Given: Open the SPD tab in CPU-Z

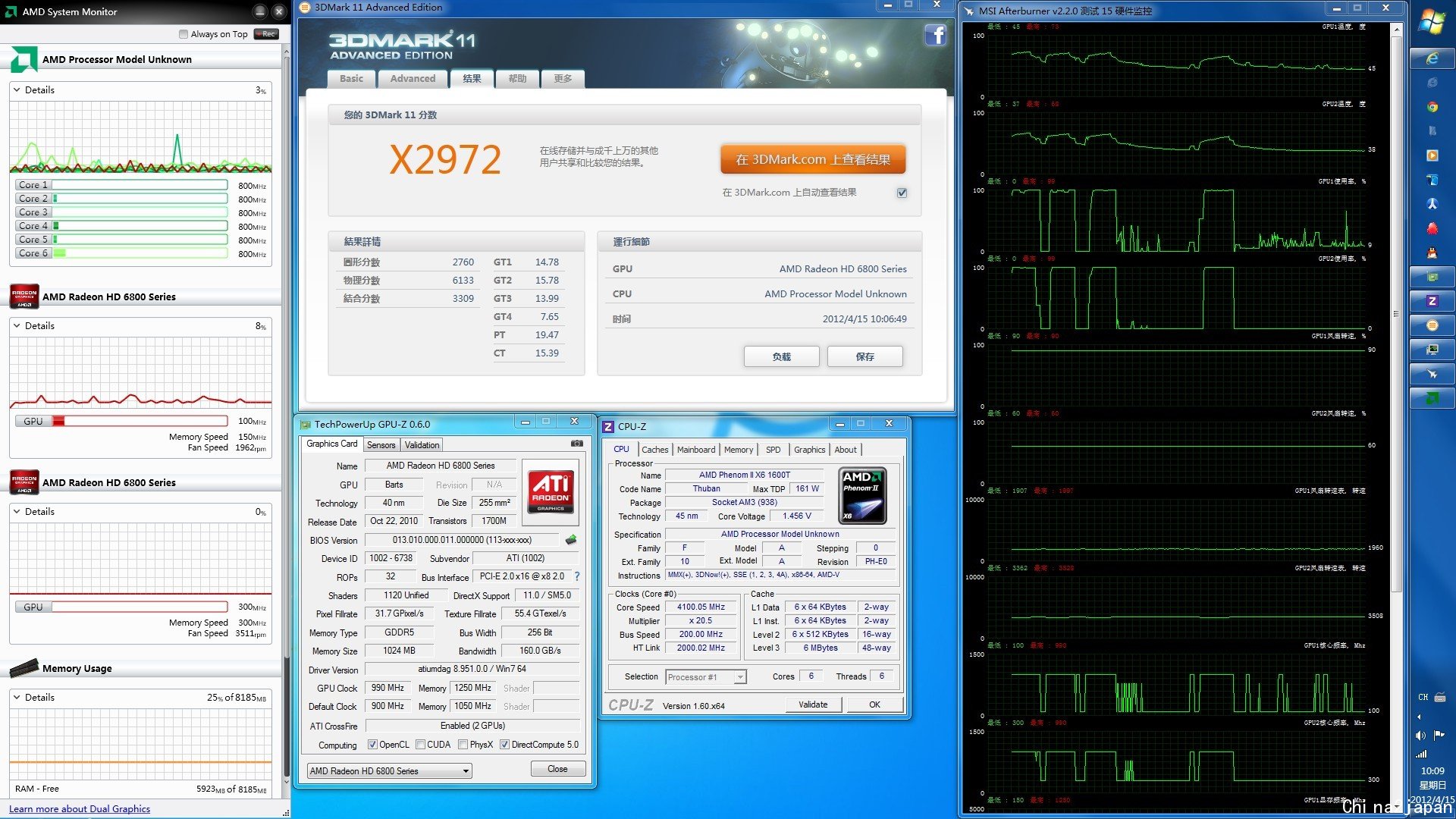Looking at the screenshot, I should [x=773, y=450].
